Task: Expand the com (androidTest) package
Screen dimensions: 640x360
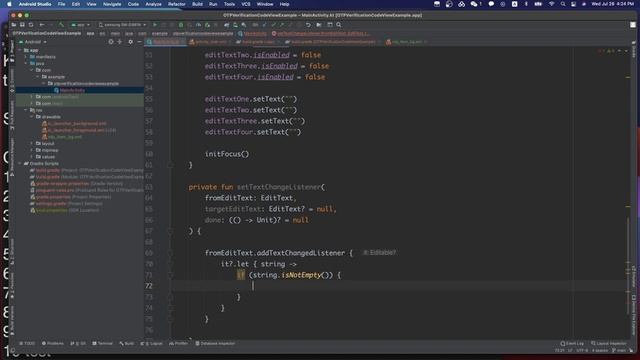Action: click(32, 97)
